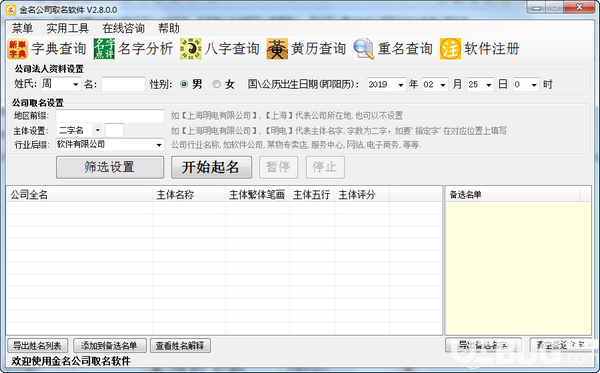Expand the birth month 02 dropdown
Screen dimensions: 600x373
(442, 85)
